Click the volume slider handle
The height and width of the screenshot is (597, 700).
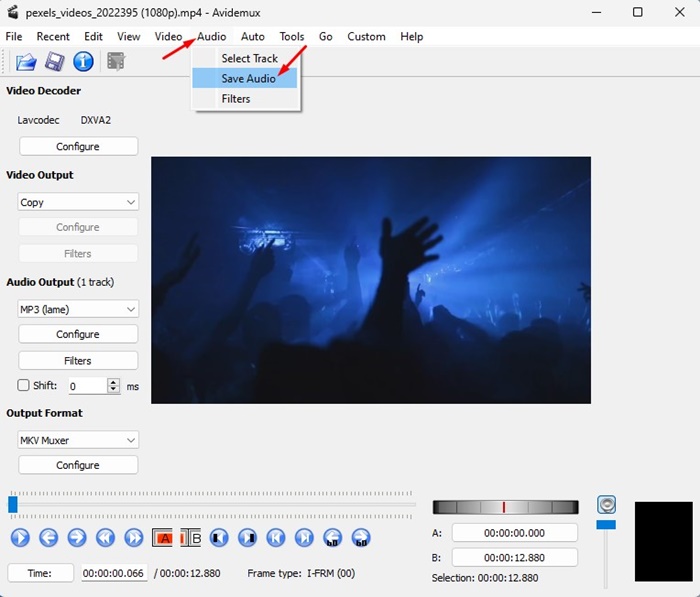coord(606,525)
